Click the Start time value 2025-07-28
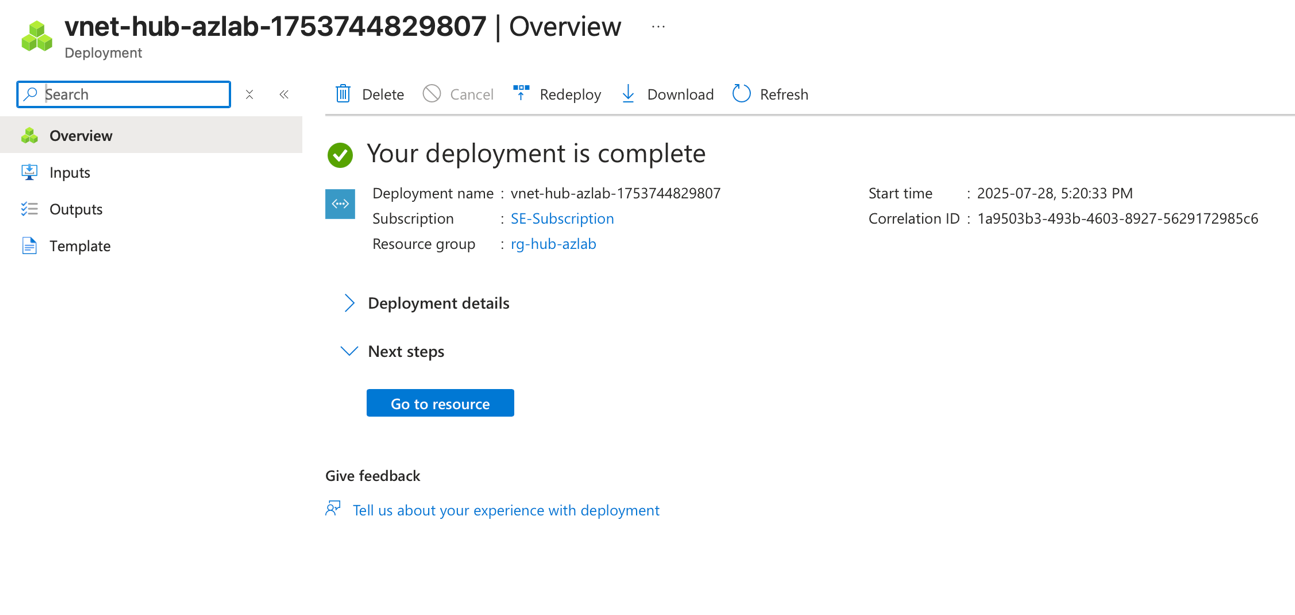This screenshot has width=1295, height=615. [1055, 193]
